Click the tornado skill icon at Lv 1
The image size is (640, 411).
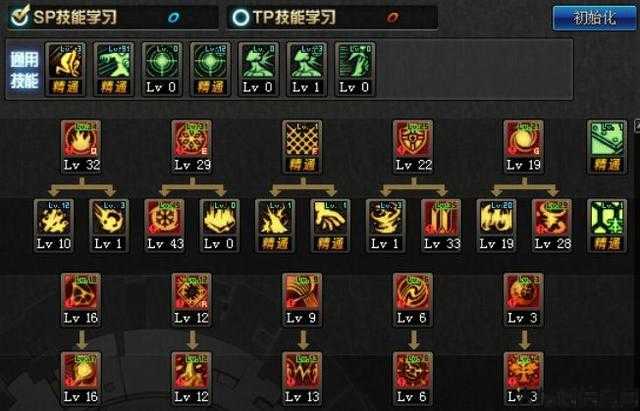(385, 218)
